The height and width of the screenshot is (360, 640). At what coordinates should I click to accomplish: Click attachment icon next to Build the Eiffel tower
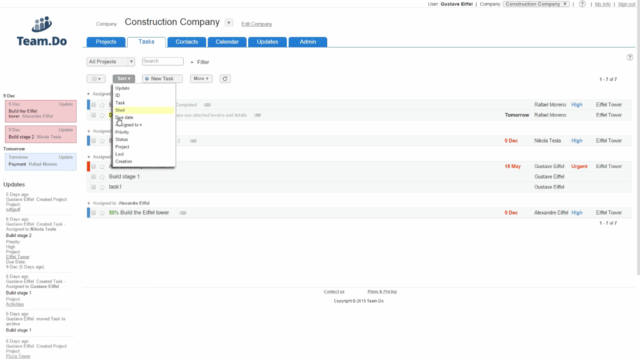[x=183, y=213]
